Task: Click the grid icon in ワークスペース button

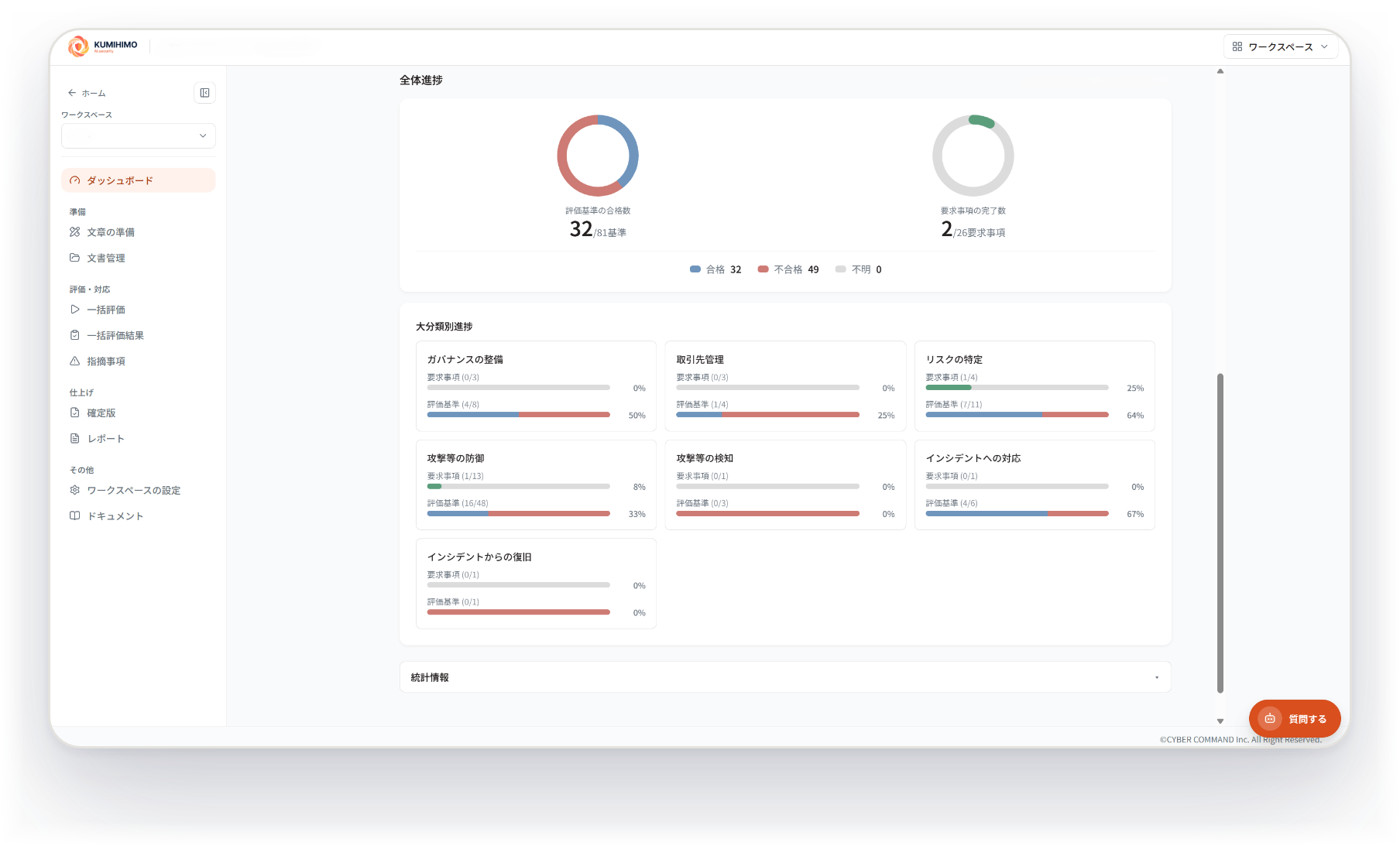Action: [1237, 46]
